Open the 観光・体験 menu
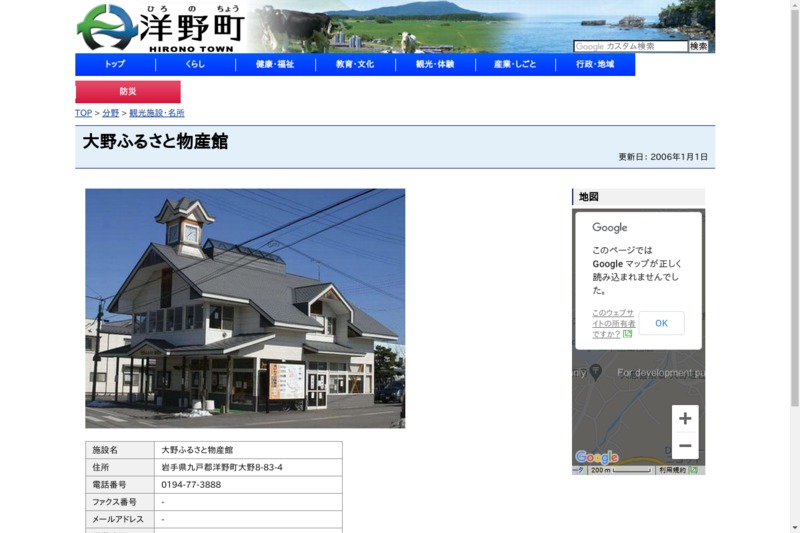800x533 pixels. click(x=435, y=64)
